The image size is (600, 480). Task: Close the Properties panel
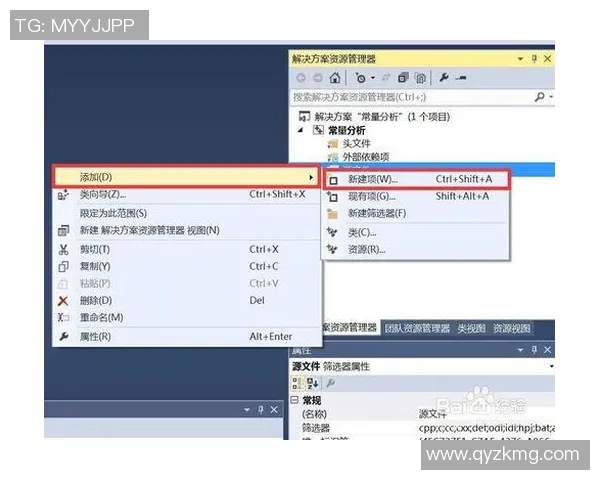click(548, 350)
